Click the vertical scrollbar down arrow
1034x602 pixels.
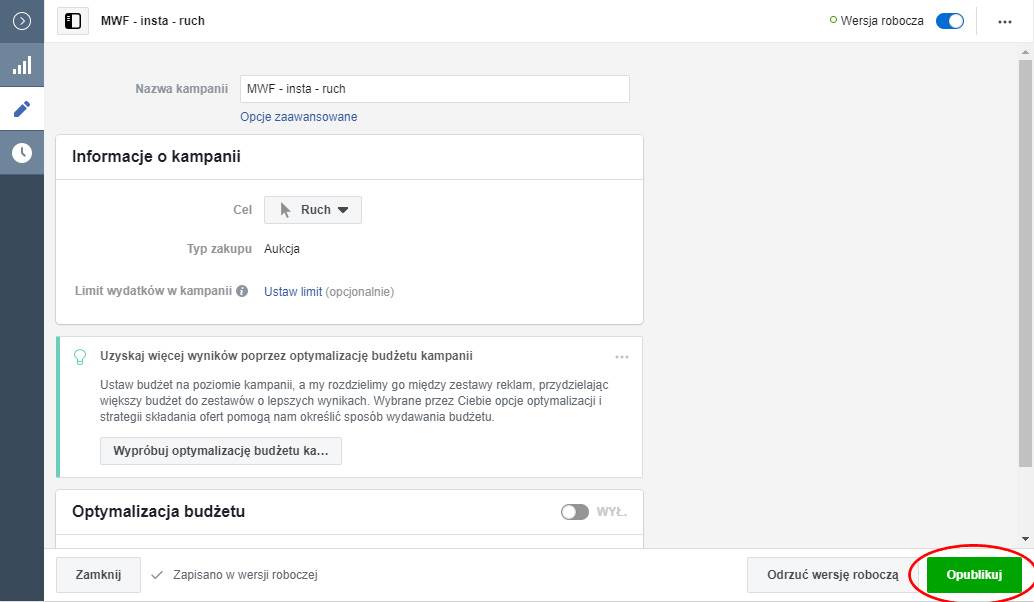tap(1025, 539)
